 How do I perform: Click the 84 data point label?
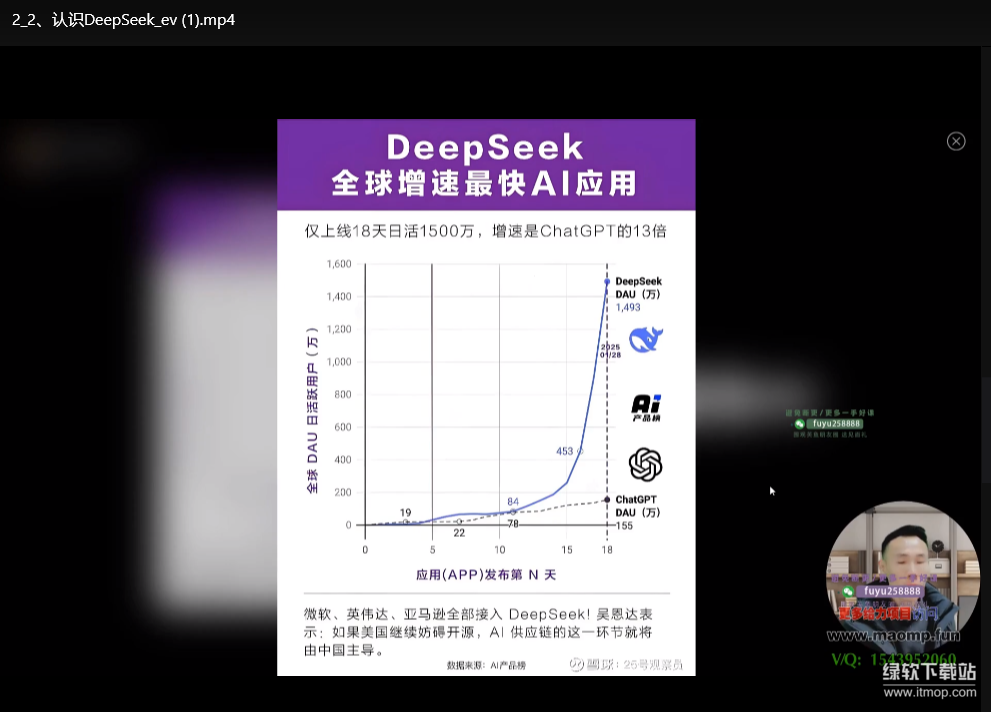tap(513, 502)
